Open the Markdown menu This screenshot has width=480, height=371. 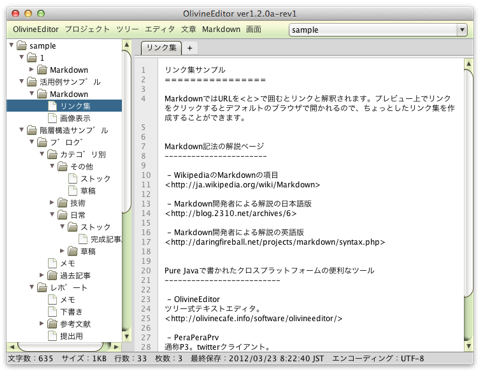(221, 29)
